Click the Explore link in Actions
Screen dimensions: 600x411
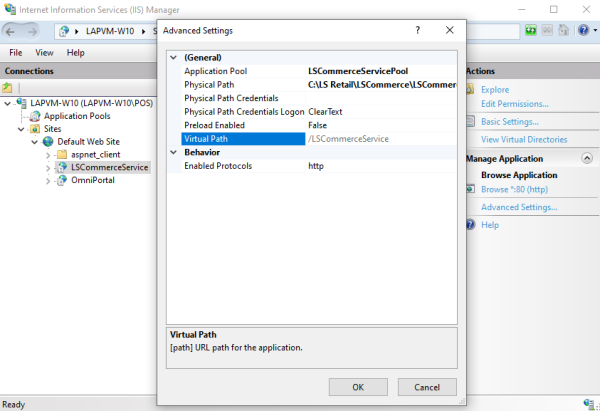pyautogui.click(x=495, y=90)
